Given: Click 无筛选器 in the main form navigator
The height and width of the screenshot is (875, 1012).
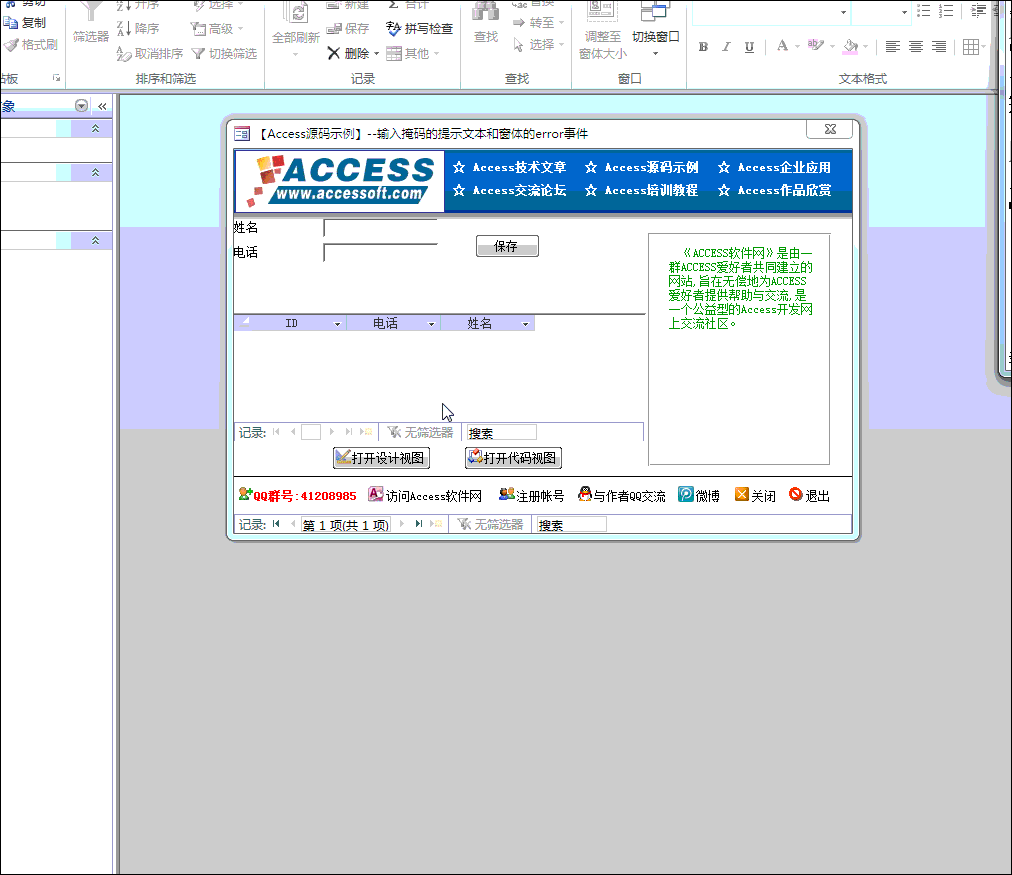Looking at the screenshot, I should coord(490,525).
